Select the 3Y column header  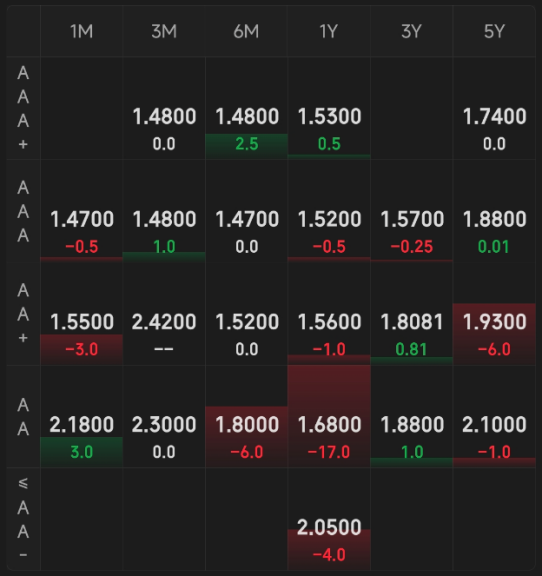(x=412, y=32)
